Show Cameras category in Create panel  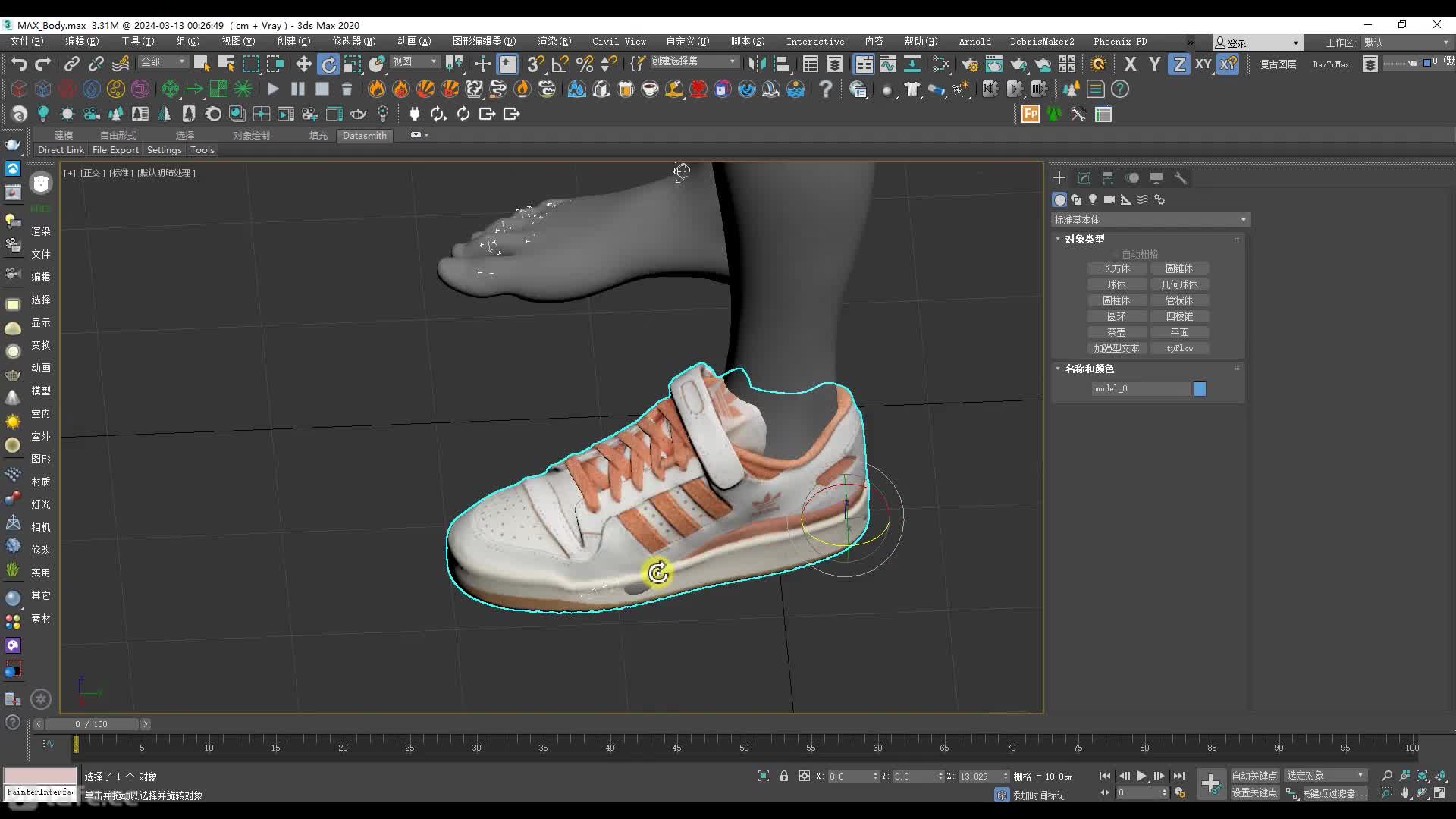1109,199
